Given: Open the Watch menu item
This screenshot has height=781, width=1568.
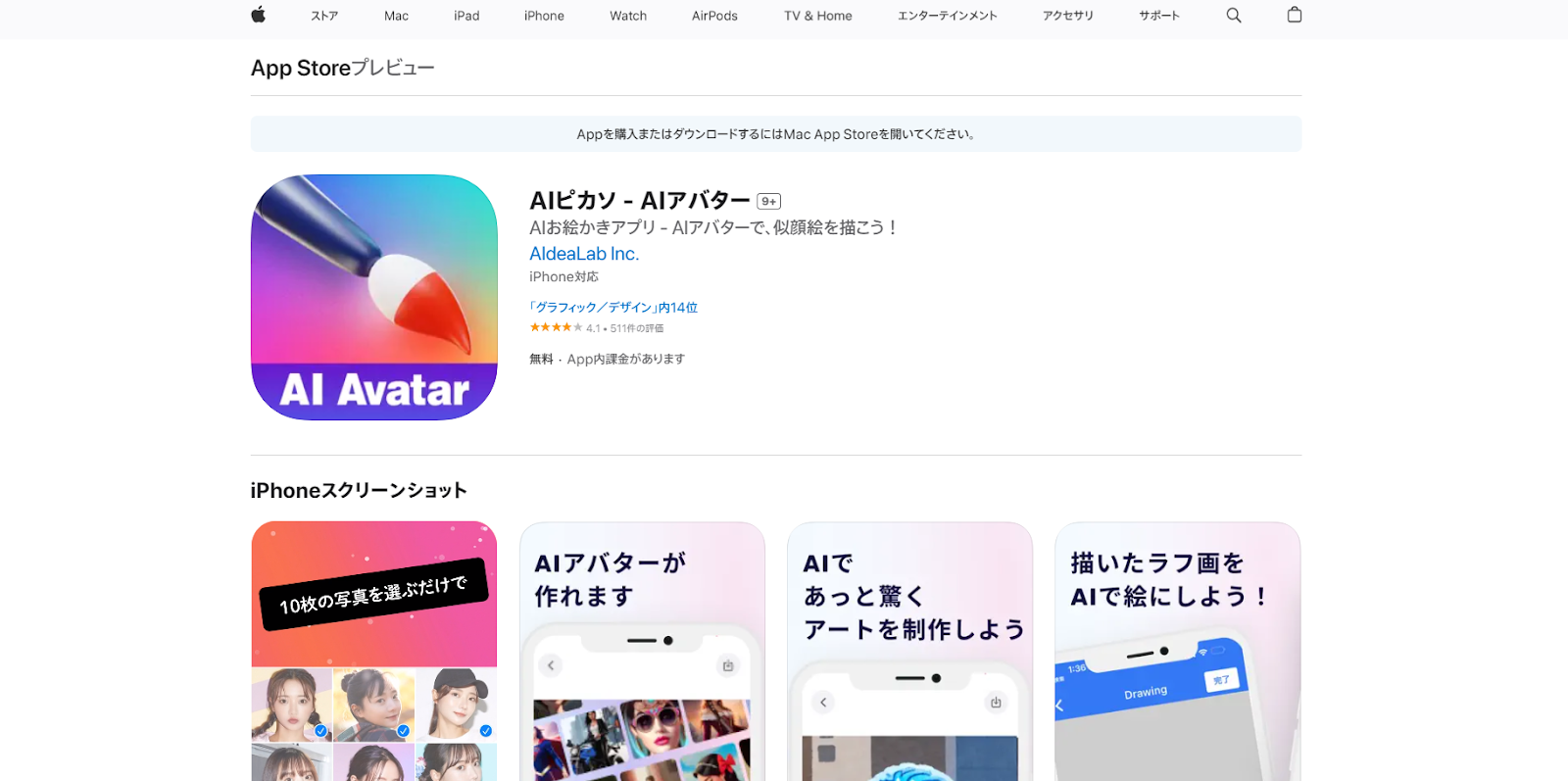Looking at the screenshot, I should tap(628, 16).
